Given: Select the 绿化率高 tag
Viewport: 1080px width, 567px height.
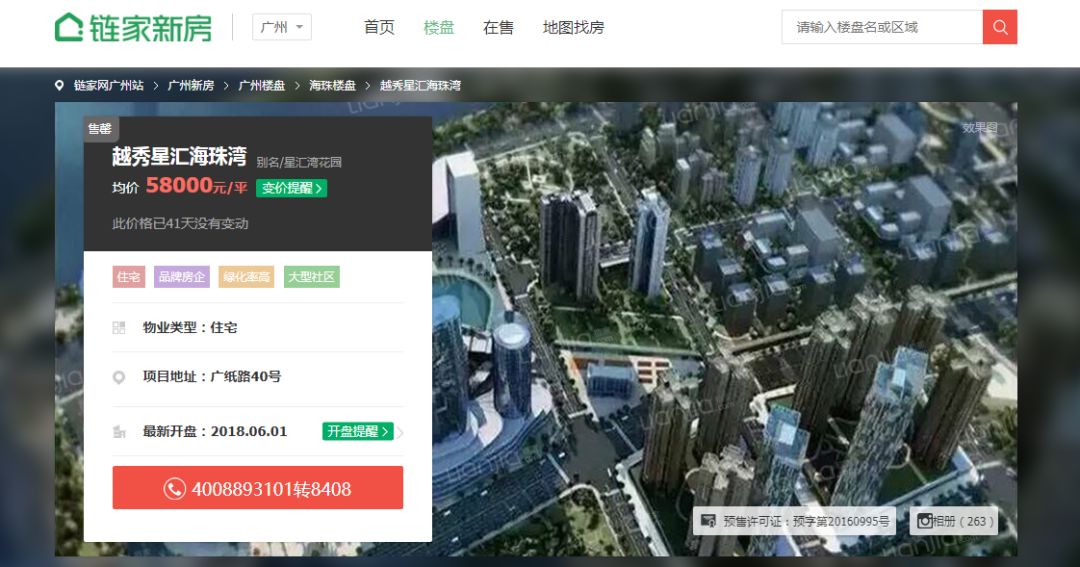Looking at the screenshot, I should 247,277.
